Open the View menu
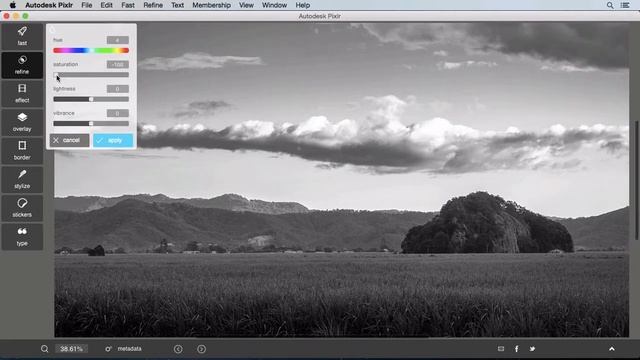Image resolution: width=640 pixels, height=360 pixels. pyautogui.click(x=246, y=5)
